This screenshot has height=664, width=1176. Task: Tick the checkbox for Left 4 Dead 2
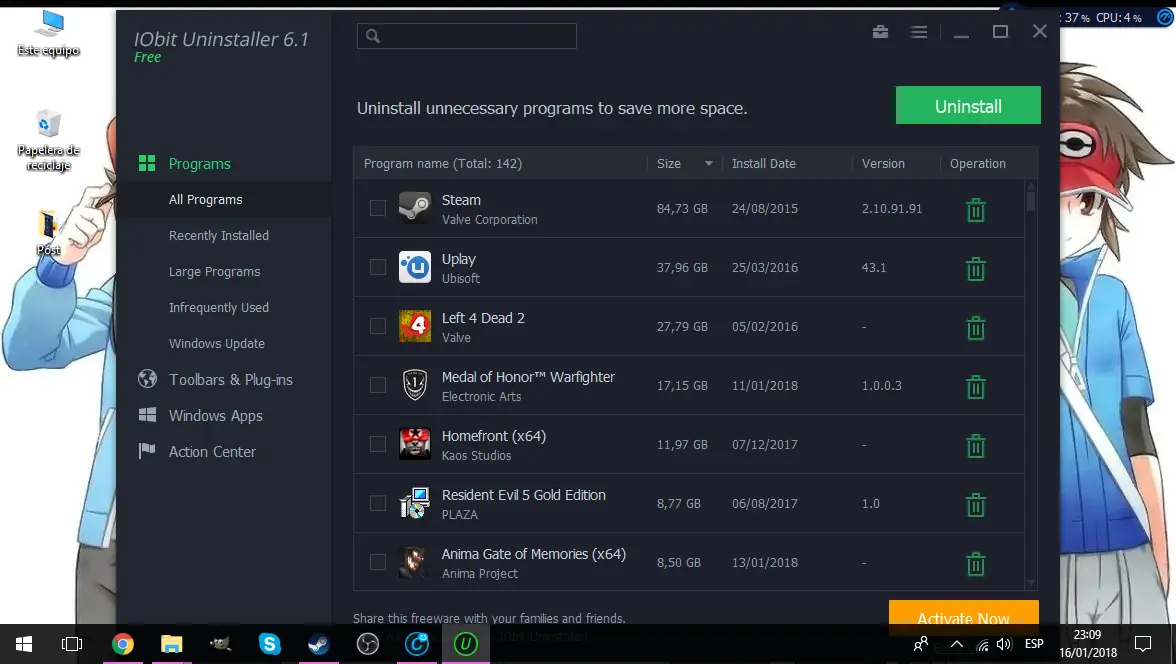pos(378,326)
